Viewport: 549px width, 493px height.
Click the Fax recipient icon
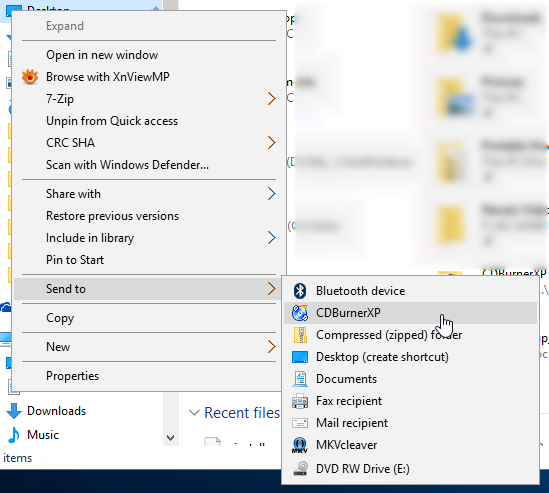pos(300,401)
